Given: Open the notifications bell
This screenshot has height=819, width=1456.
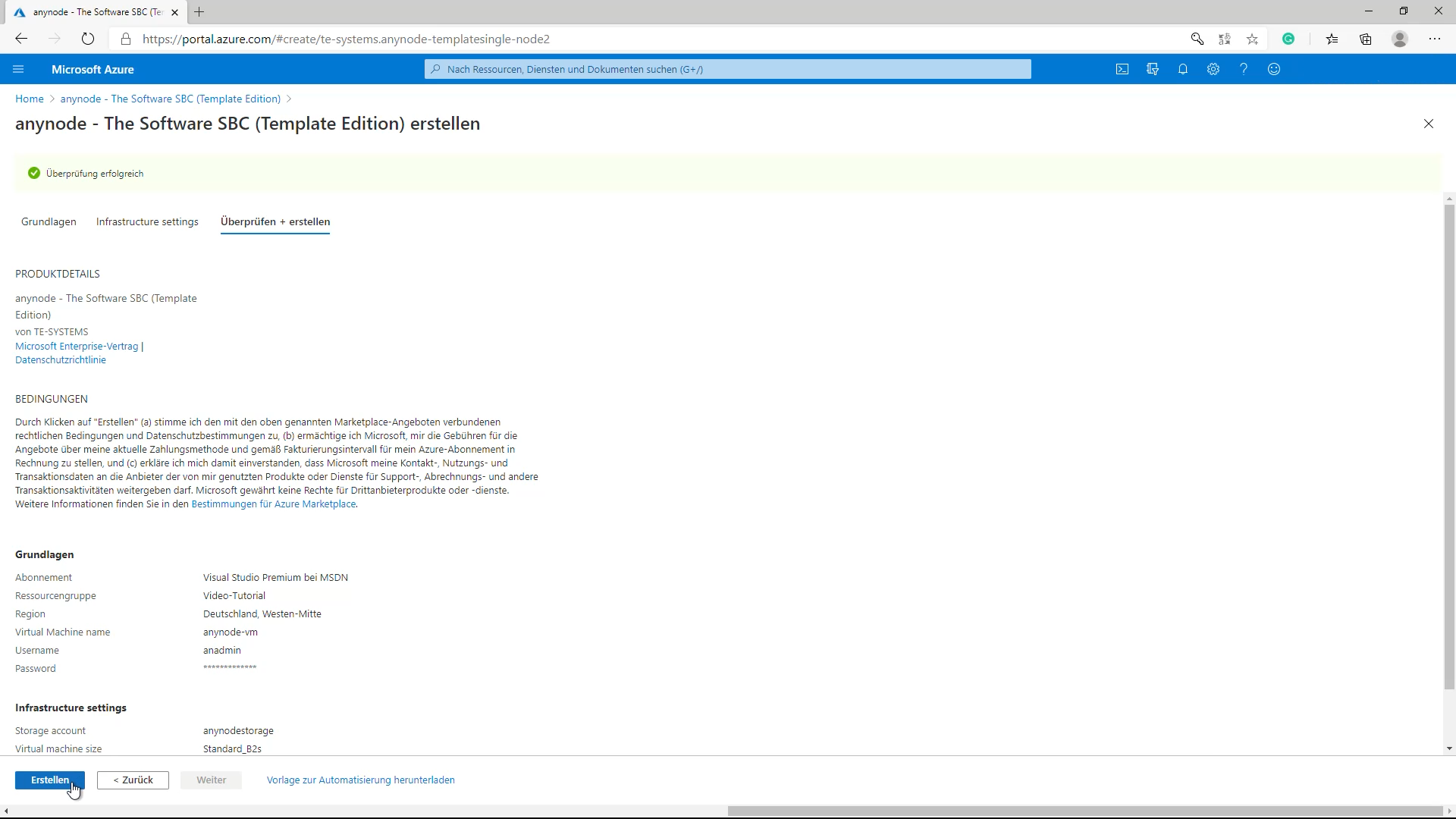Looking at the screenshot, I should [x=1183, y=69].
